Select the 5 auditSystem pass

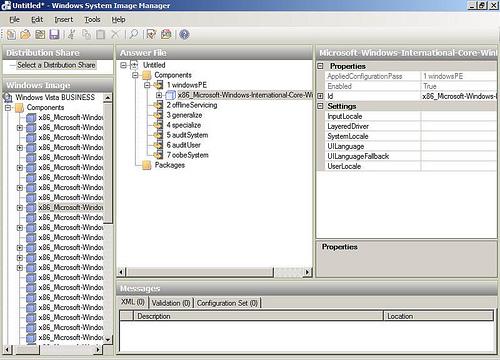(x=187, y=135)
